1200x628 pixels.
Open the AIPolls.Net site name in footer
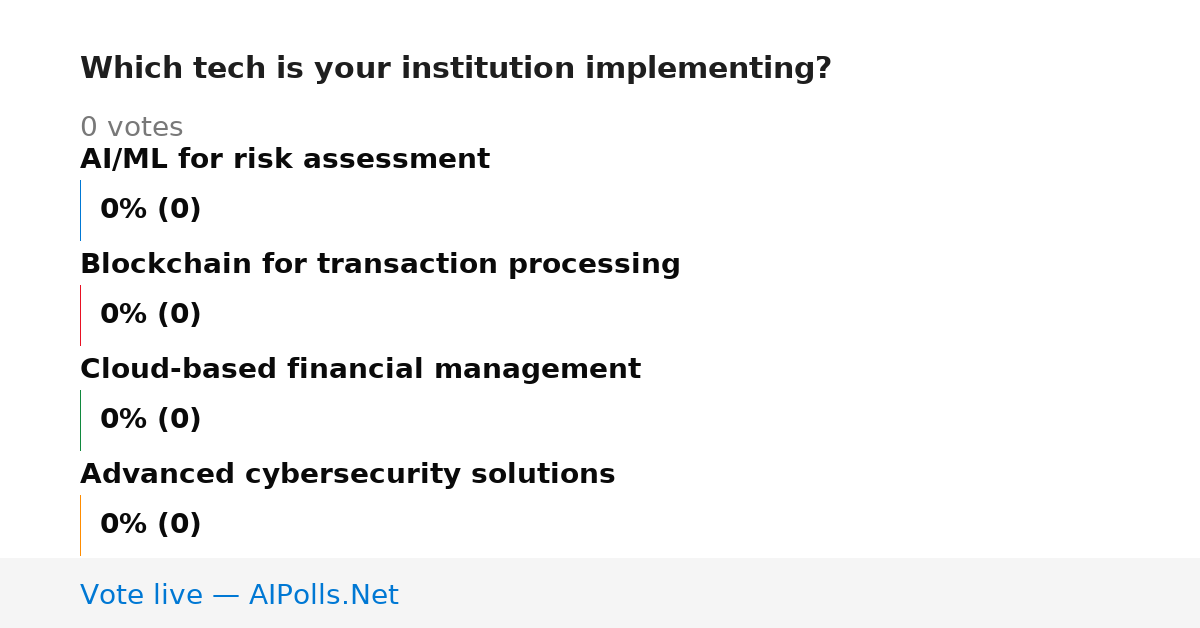[x=323, y=596]
